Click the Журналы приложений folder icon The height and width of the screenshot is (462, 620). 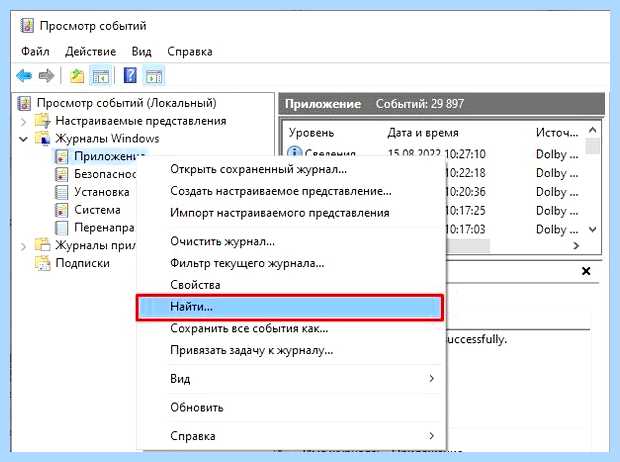[42, 245]
